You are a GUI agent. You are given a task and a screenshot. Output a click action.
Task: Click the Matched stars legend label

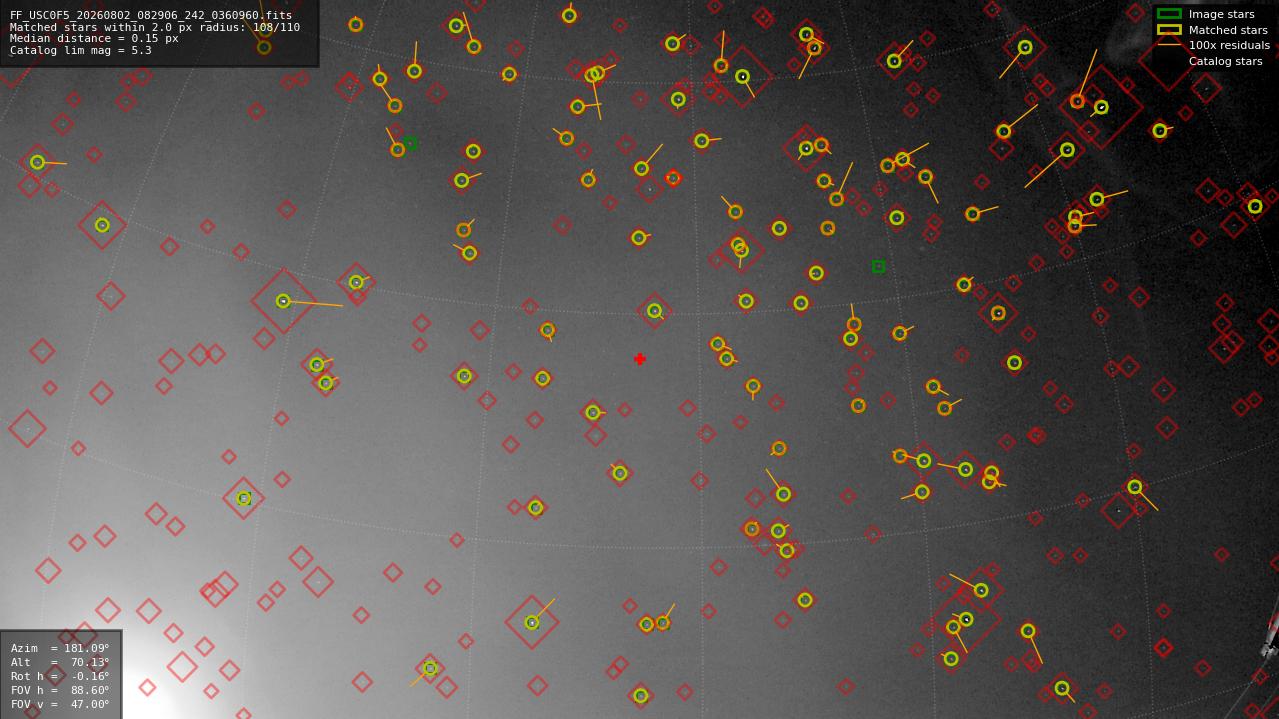1228,30
